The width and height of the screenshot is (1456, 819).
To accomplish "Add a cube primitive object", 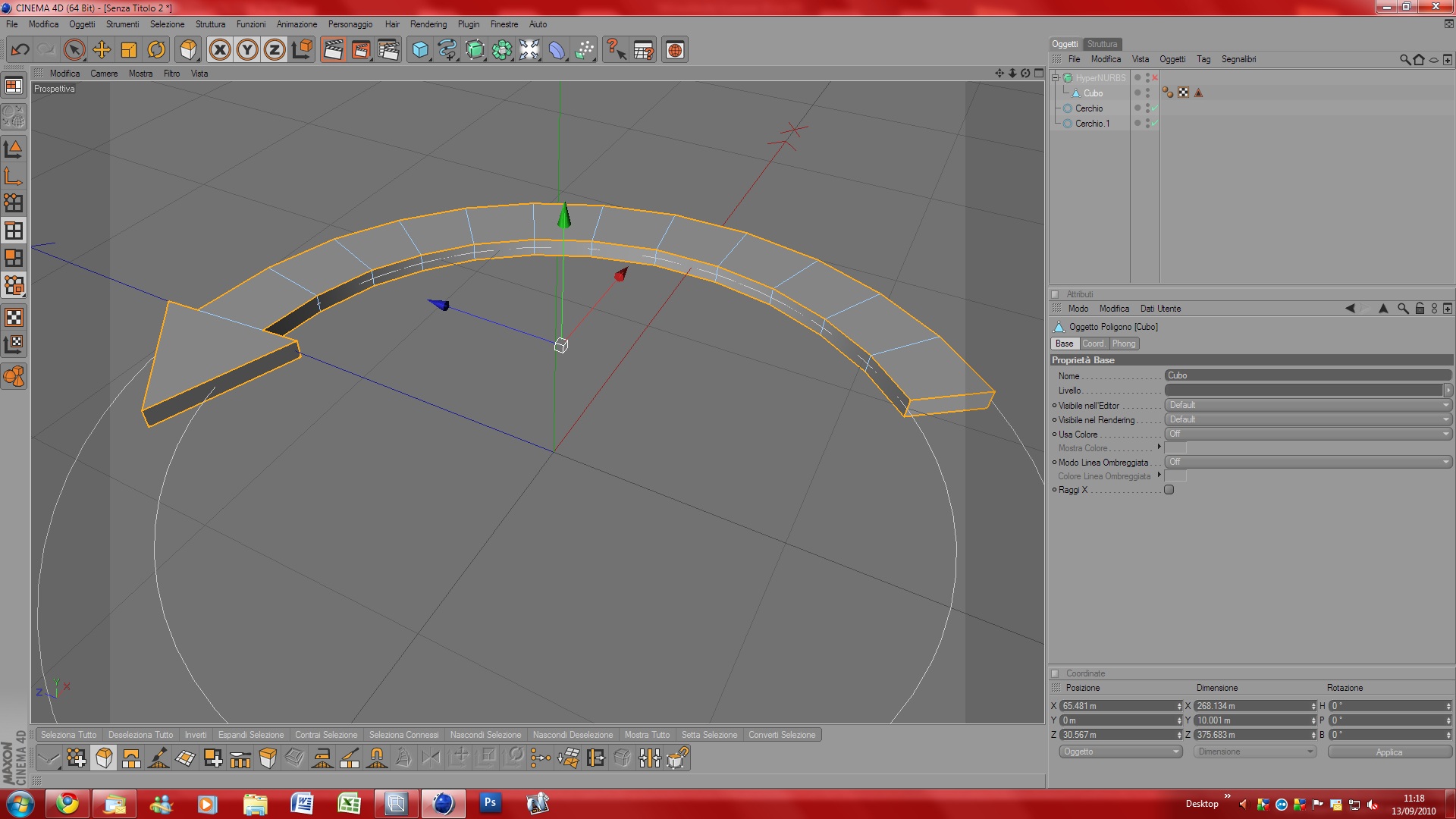I will (x=419, y=50).
